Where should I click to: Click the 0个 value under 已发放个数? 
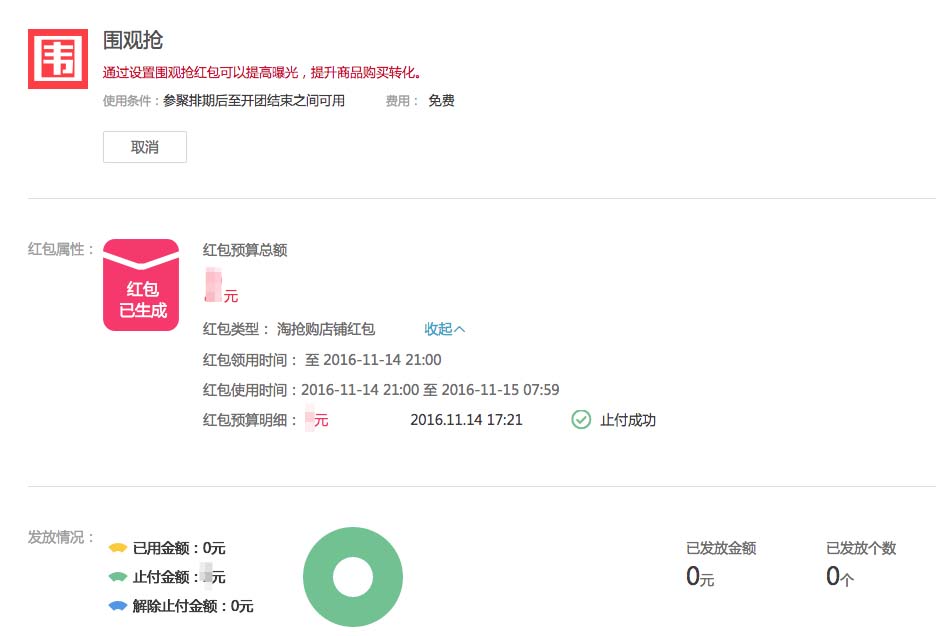coord(839,576)
